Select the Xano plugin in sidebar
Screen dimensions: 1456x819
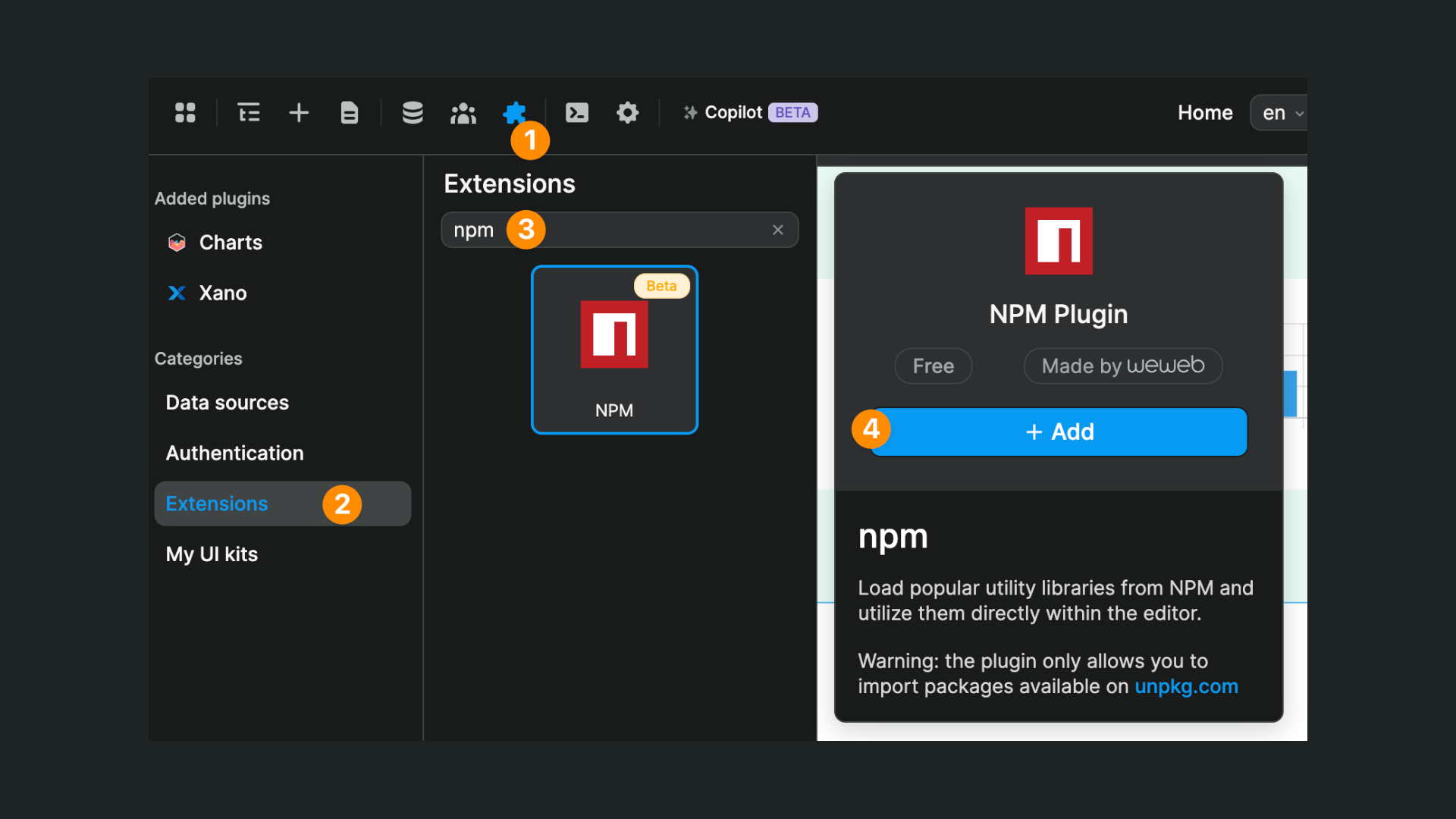coord(222,293)
